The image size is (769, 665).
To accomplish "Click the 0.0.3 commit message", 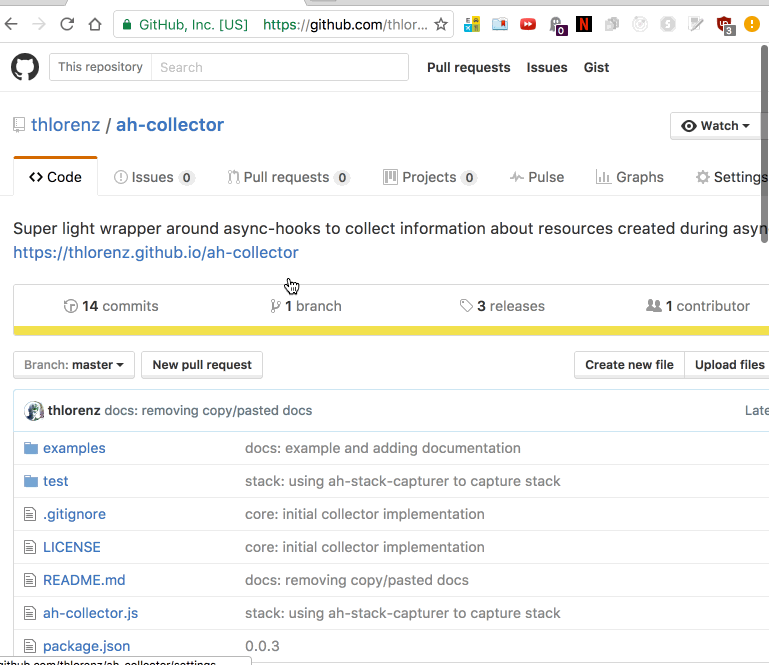I will coord(262,646).
